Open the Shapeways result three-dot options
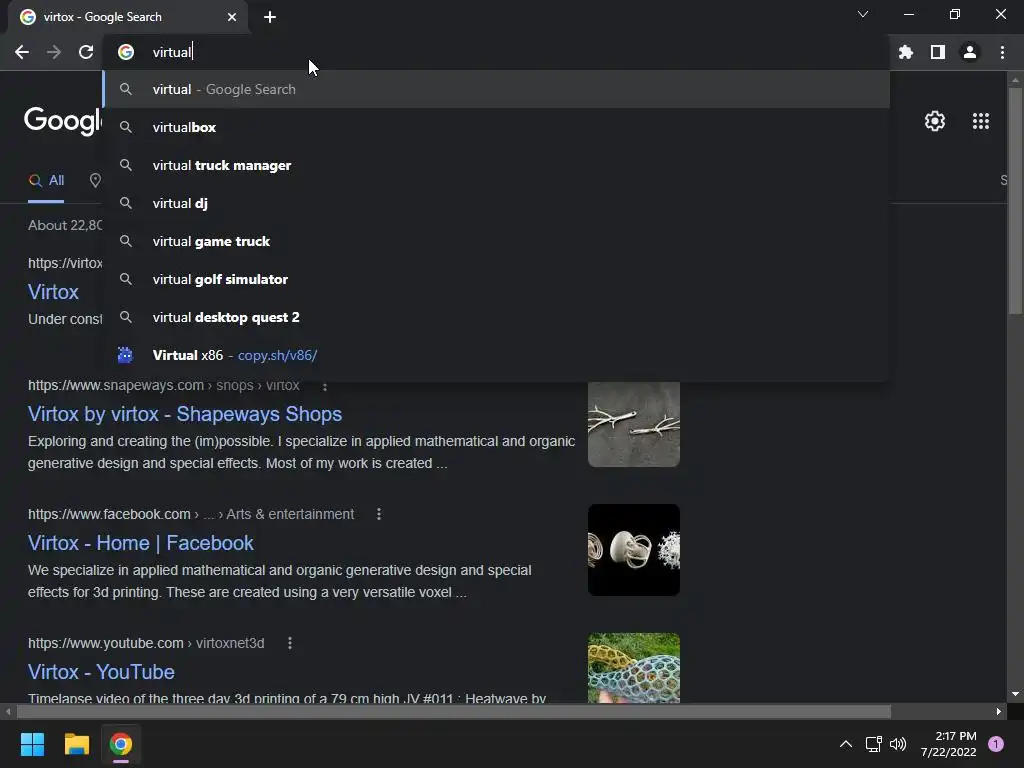 pyautogui.click(x=325, y=386)
